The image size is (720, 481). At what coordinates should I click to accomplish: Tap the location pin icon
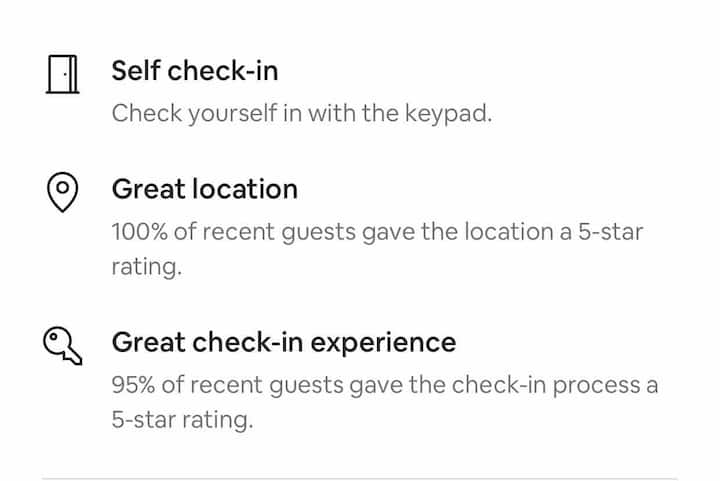(62, 191)
